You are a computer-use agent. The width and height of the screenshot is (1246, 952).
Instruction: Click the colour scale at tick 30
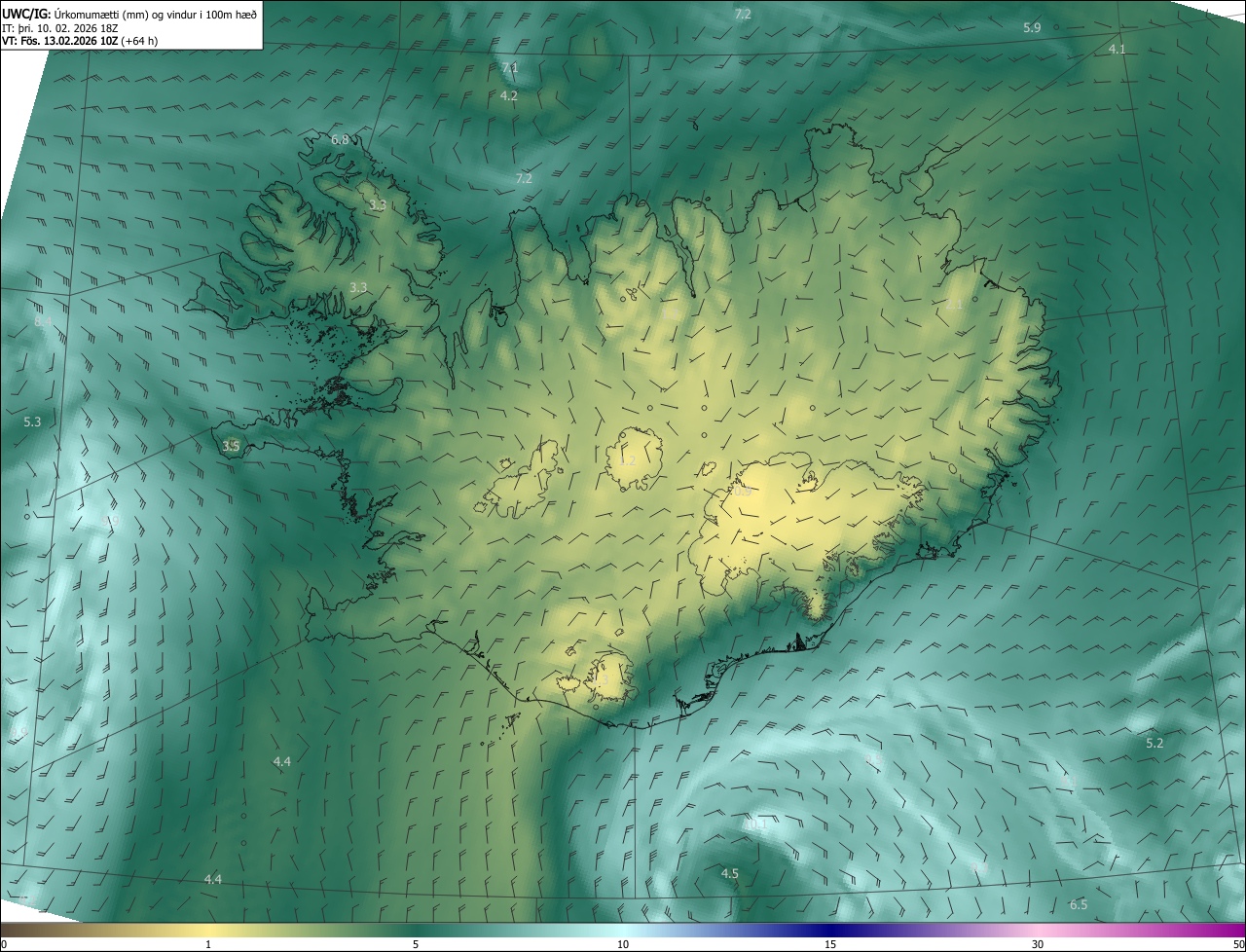[x=1038, y=944]
